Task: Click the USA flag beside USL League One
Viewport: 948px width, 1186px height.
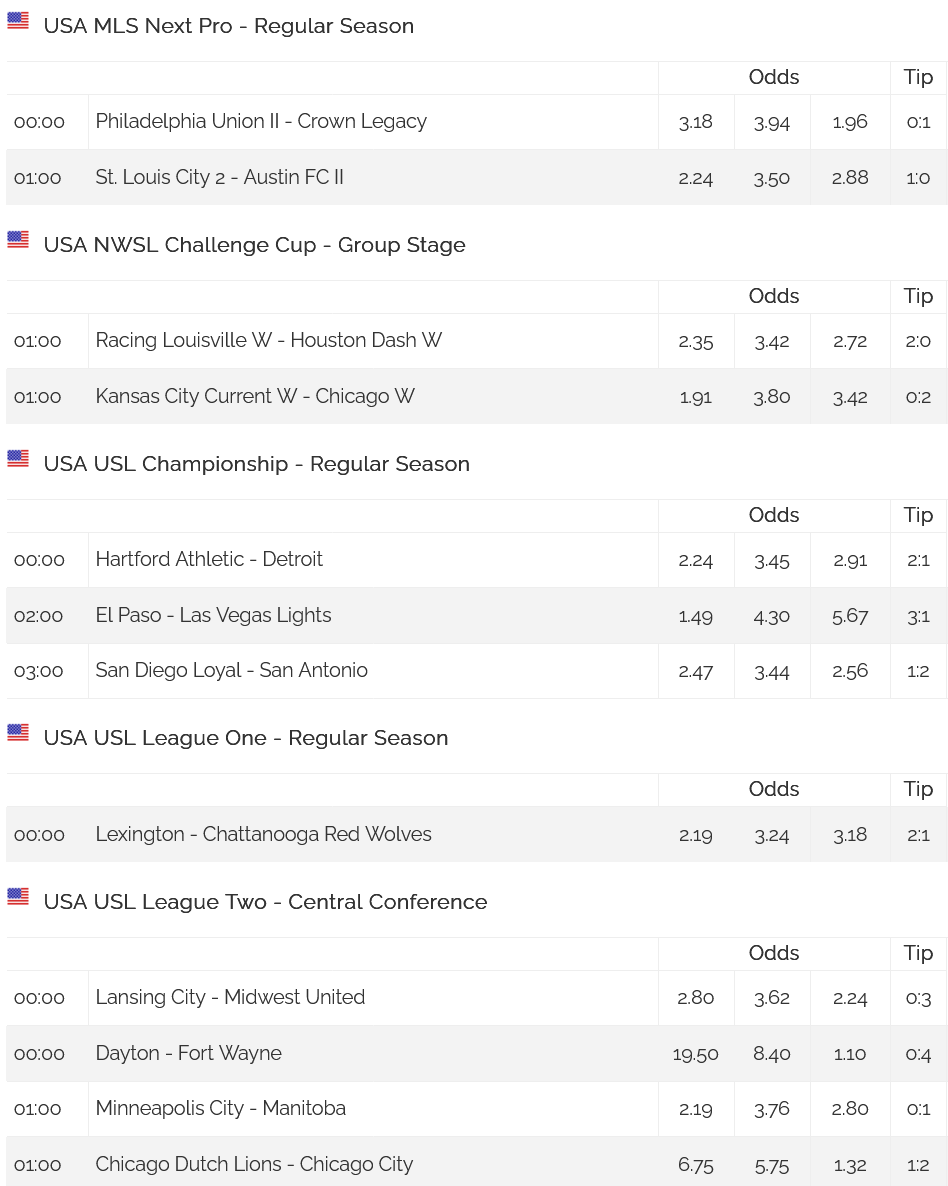Action: [18, 732]
